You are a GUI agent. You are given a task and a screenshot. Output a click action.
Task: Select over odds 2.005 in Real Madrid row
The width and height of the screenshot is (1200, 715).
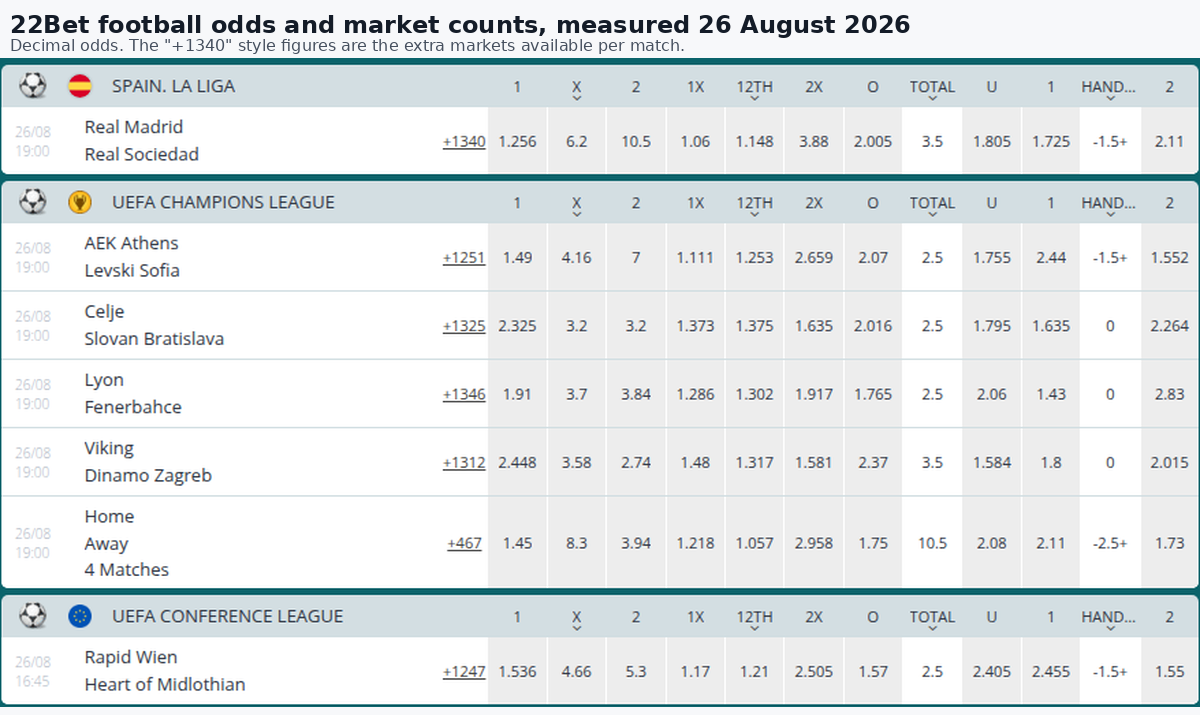(x=873, y=142)
